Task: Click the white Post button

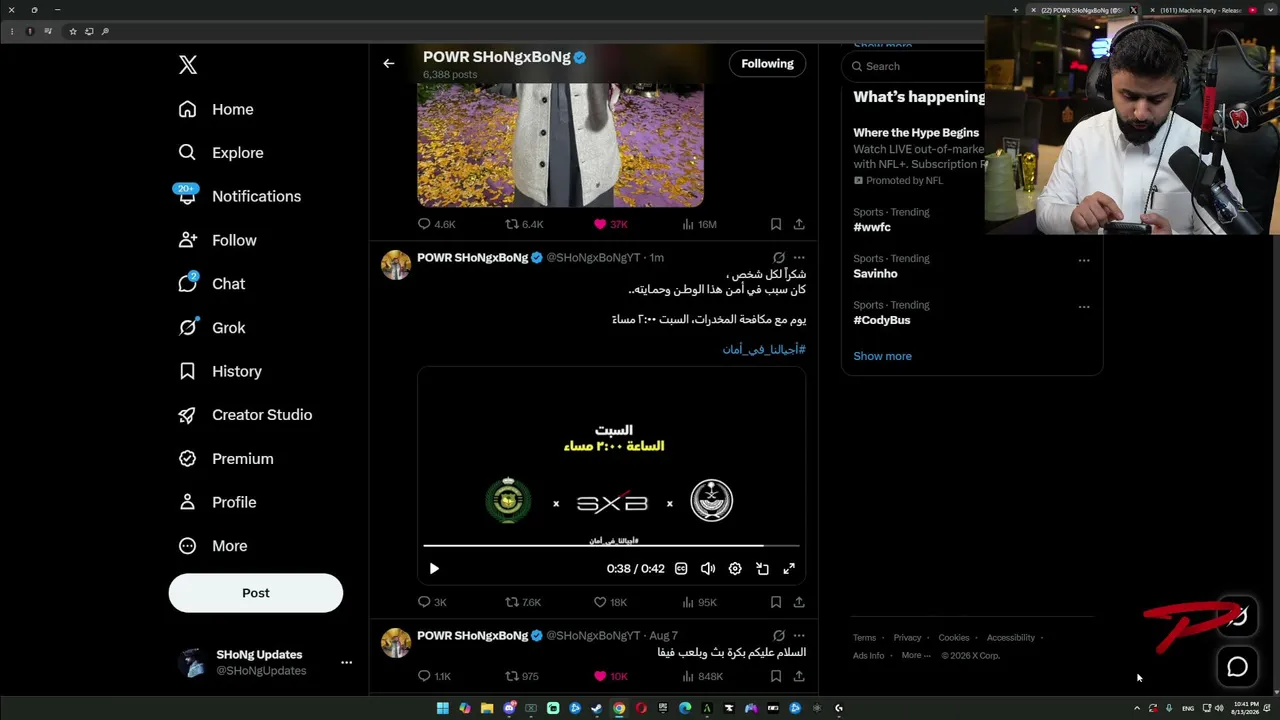Action: [256, 593]
